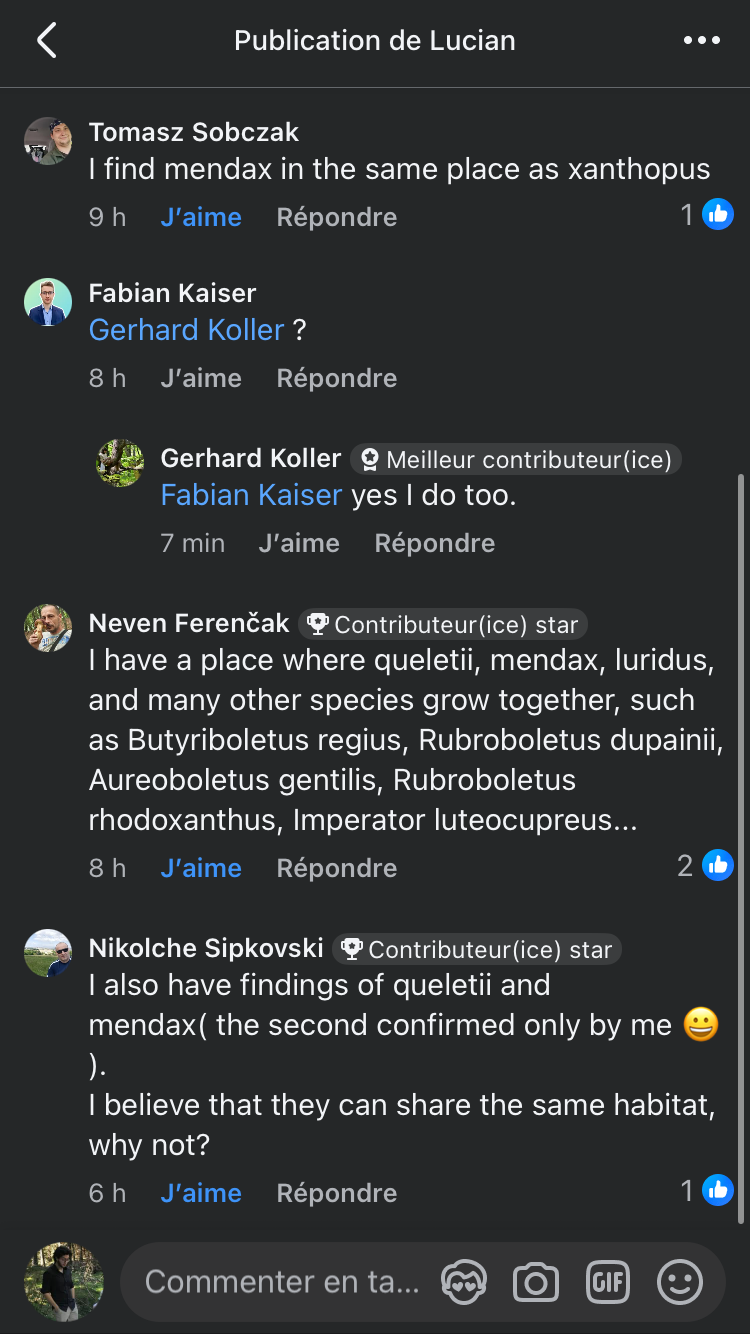Open the GIF picker
750x1334 pixels.
(607, 1282)
